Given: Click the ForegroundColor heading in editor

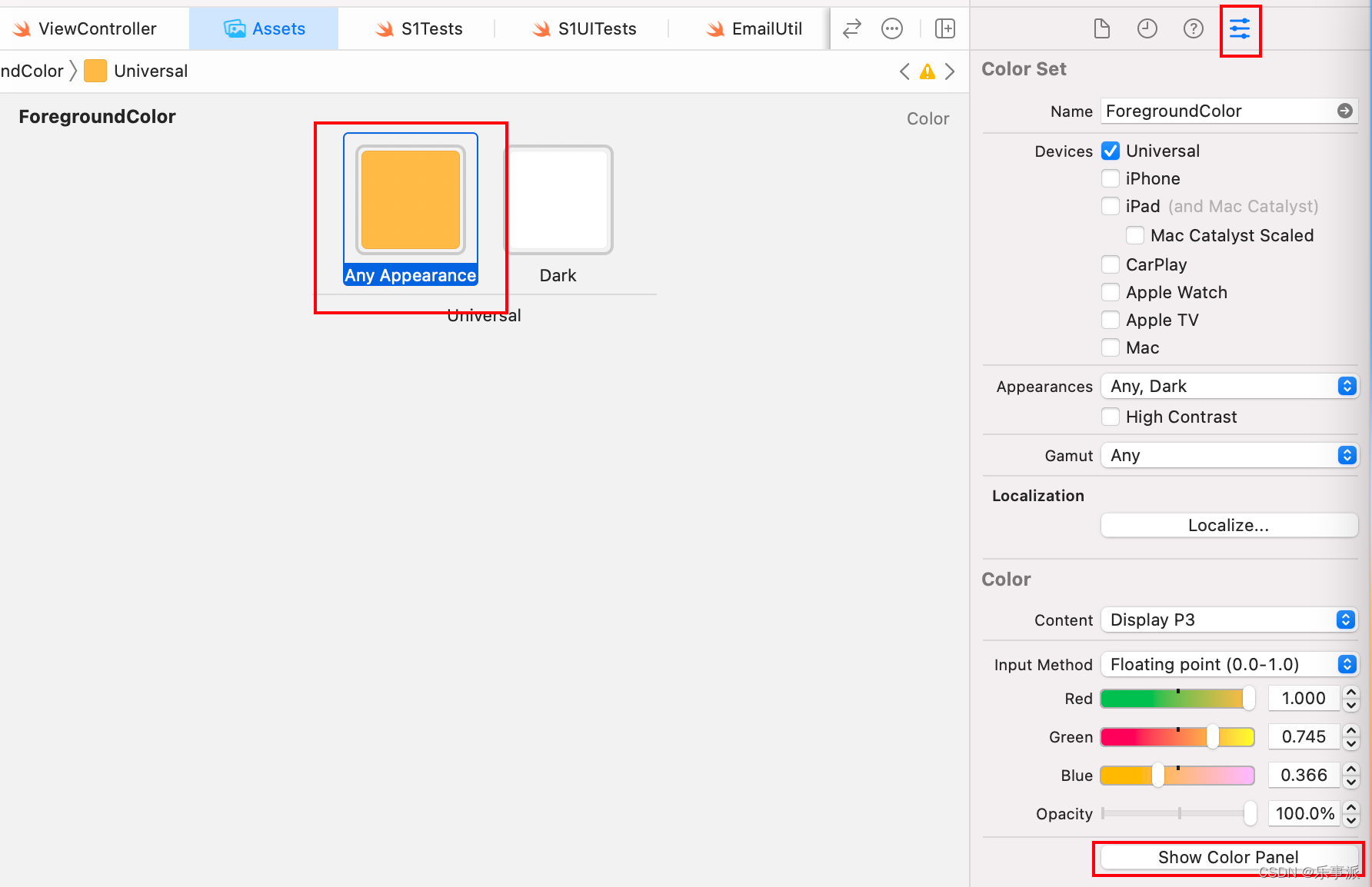Looking at the screenshot, I should [x=97, y=117].
